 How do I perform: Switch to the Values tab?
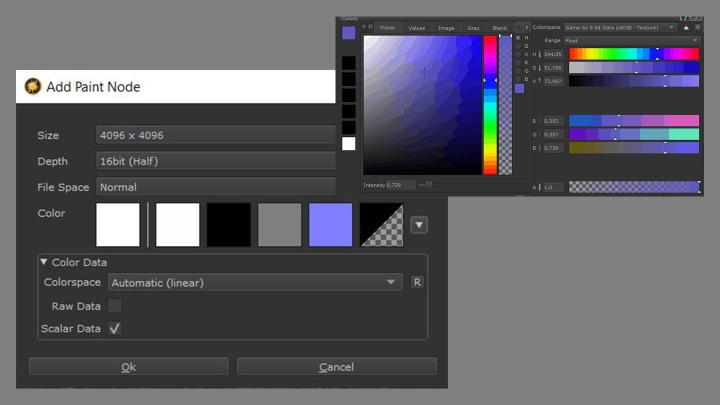click(x=416, y=28)
